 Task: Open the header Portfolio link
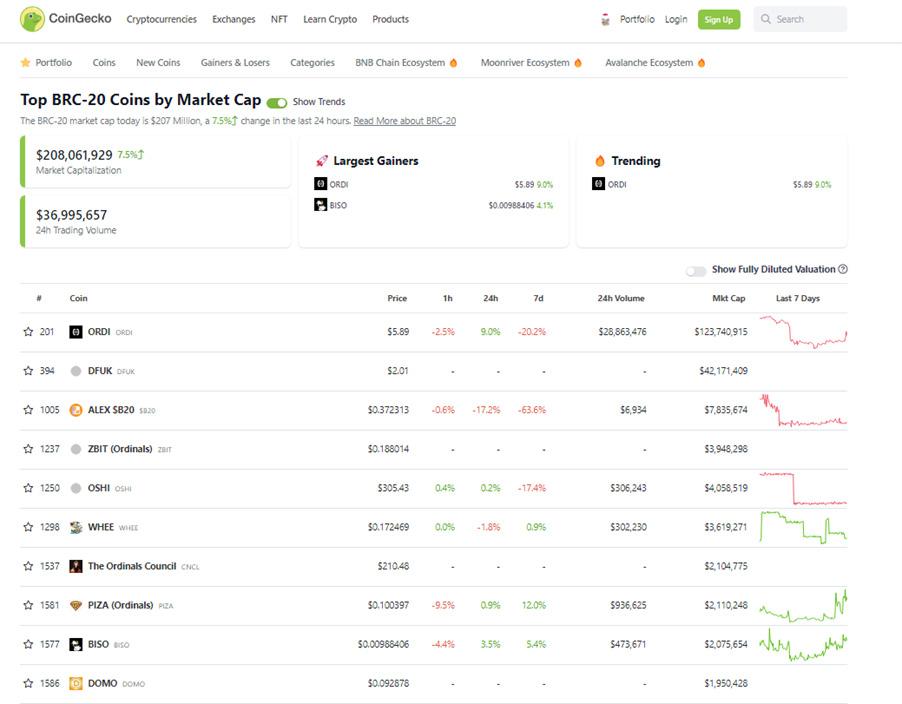(x=637, y=19)
